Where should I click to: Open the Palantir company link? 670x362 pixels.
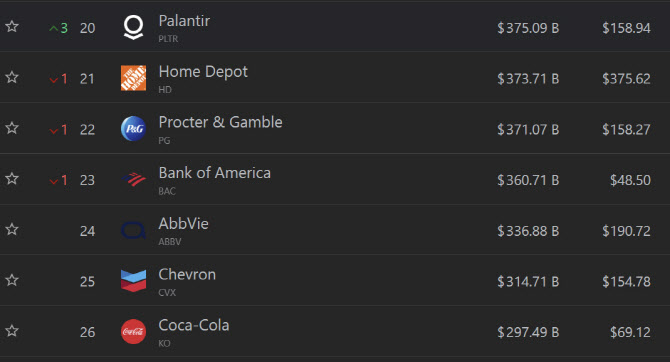tap(184, 21)
